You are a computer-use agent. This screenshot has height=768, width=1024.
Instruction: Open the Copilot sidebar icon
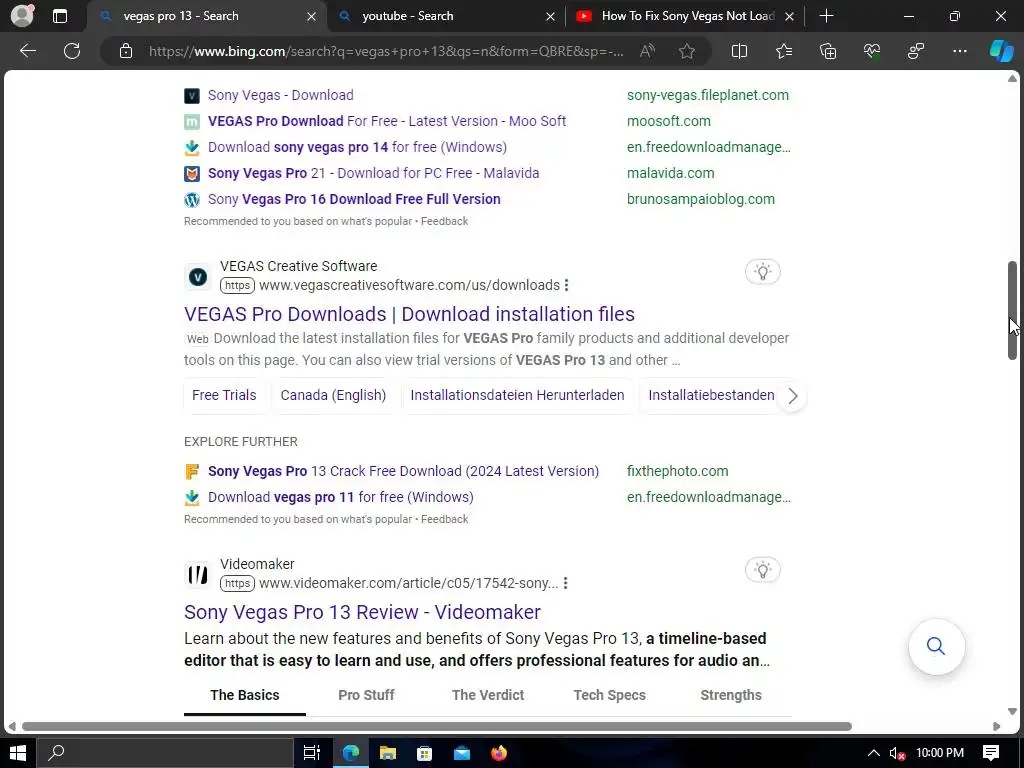click(x=1001, y=51)
